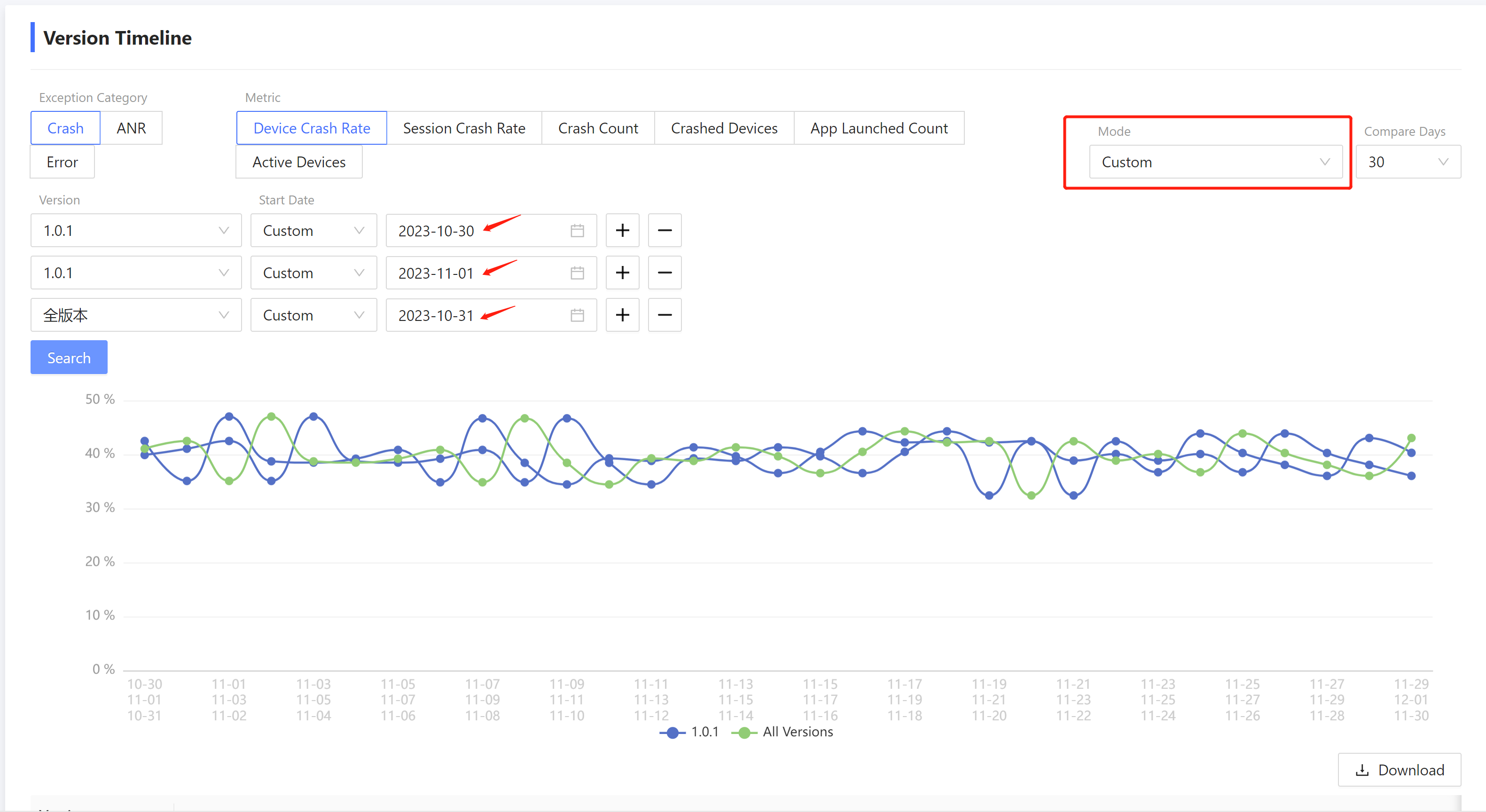The height and width of the screenshot is (812, 1486).
Task: Remove row using minus beside 2023-10-31
Action: 665,315
